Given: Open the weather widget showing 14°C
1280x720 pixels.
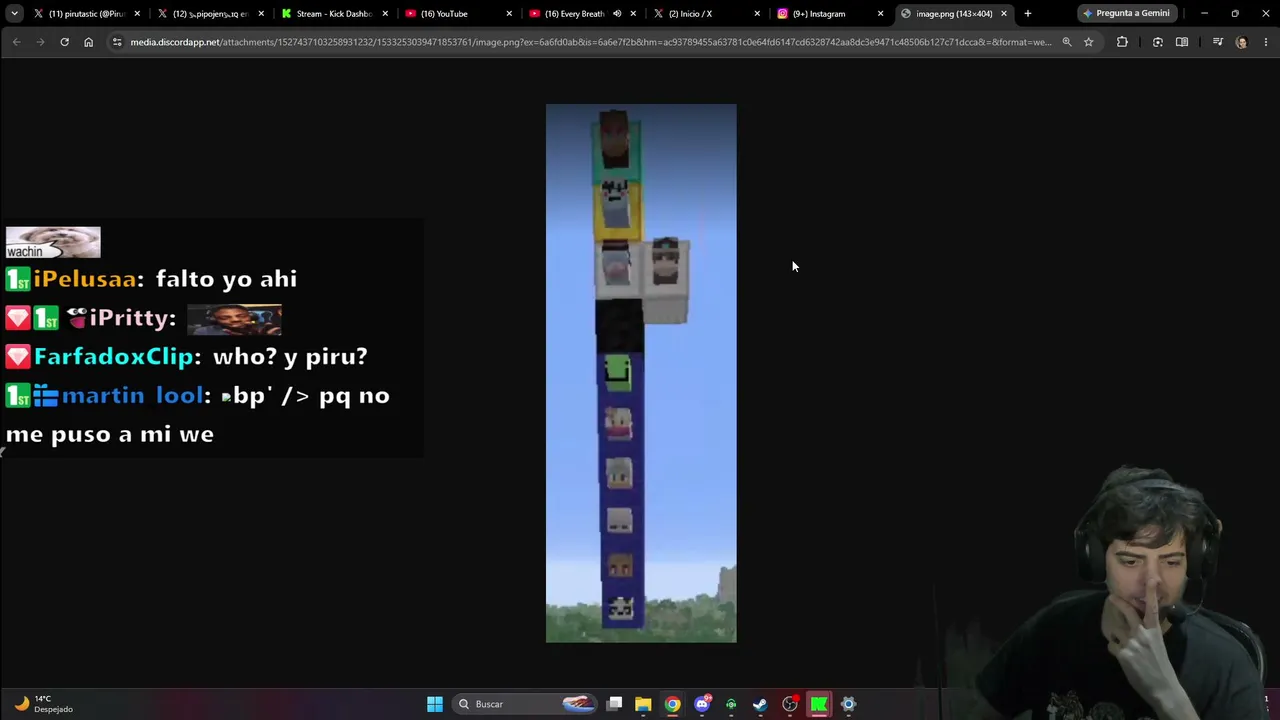Looking at the screenshot, I should pos(43,704).
